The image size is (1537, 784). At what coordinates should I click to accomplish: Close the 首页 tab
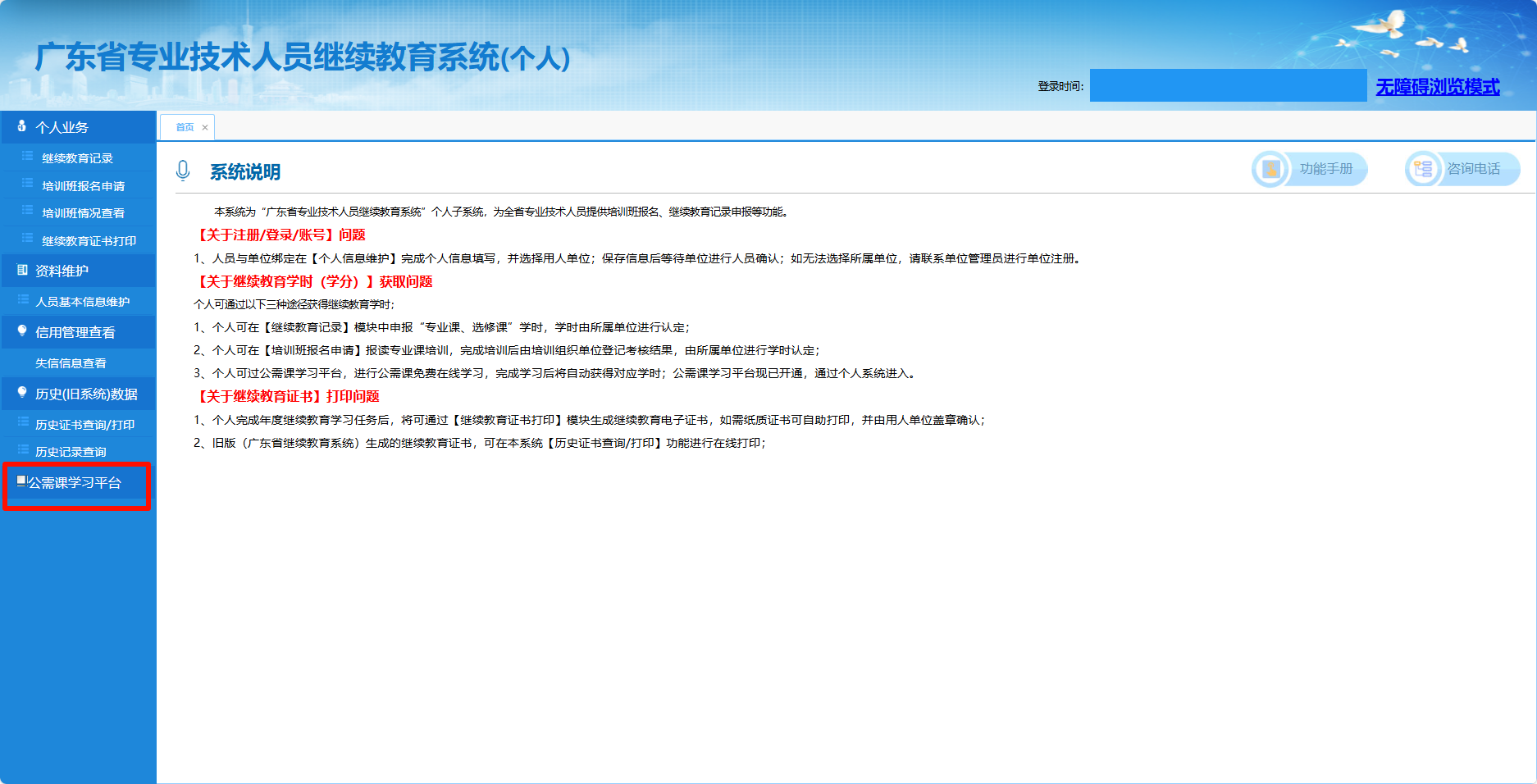click(x=203, y=126)
